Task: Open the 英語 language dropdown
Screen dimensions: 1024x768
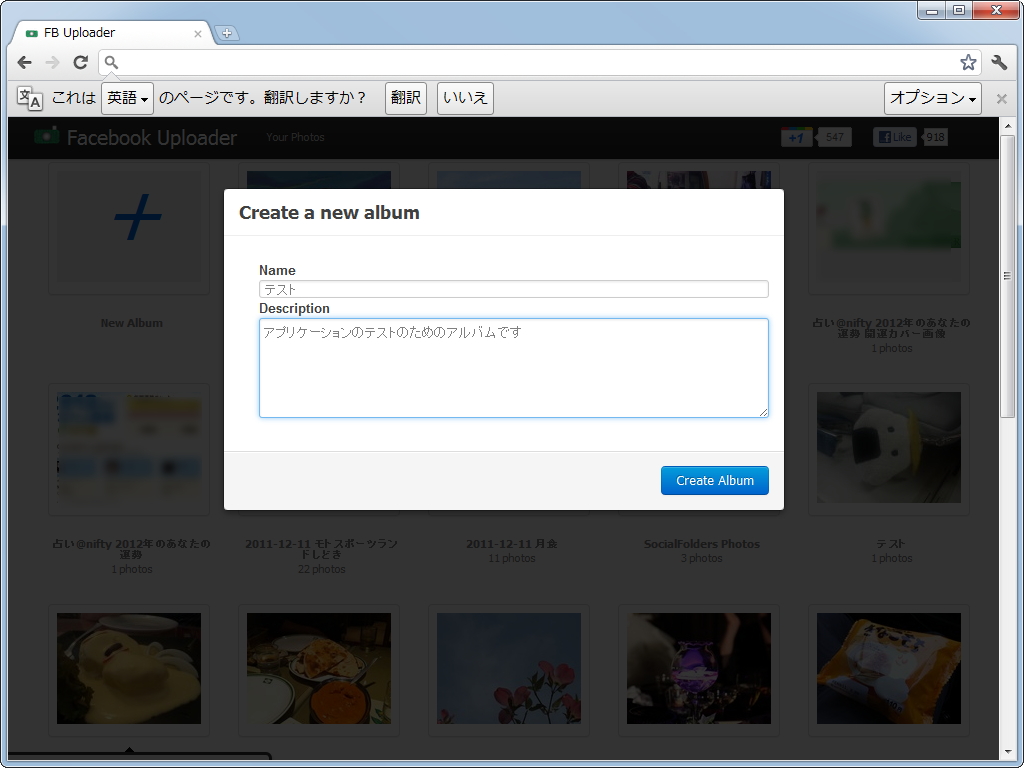Action: 127,98
